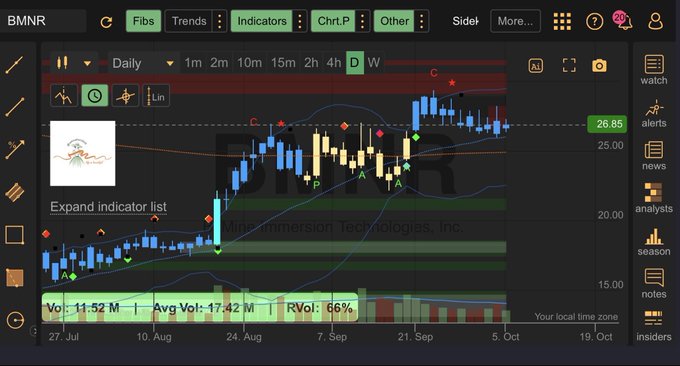The height and width of the screenshot is (366, 680).
Task: Open Trends options three-dot menu
Action: click(220, 21)
